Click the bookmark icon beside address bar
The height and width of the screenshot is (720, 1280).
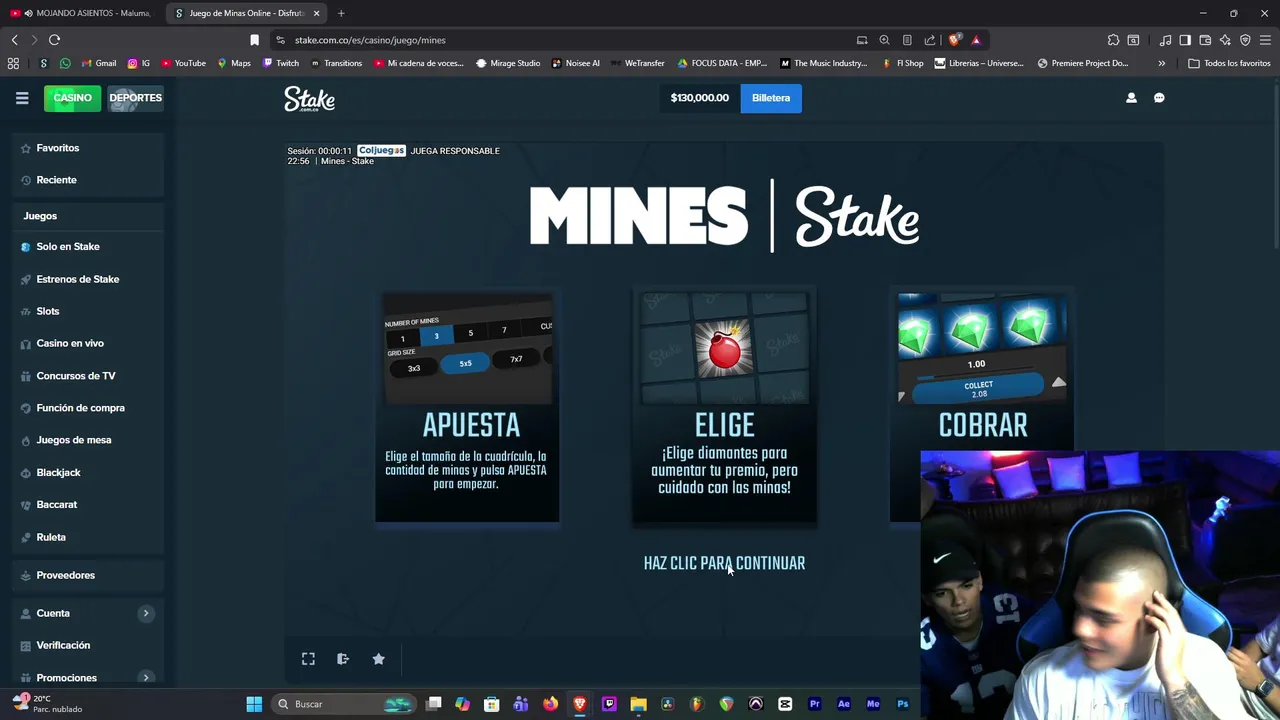click(x=254, y=40)
